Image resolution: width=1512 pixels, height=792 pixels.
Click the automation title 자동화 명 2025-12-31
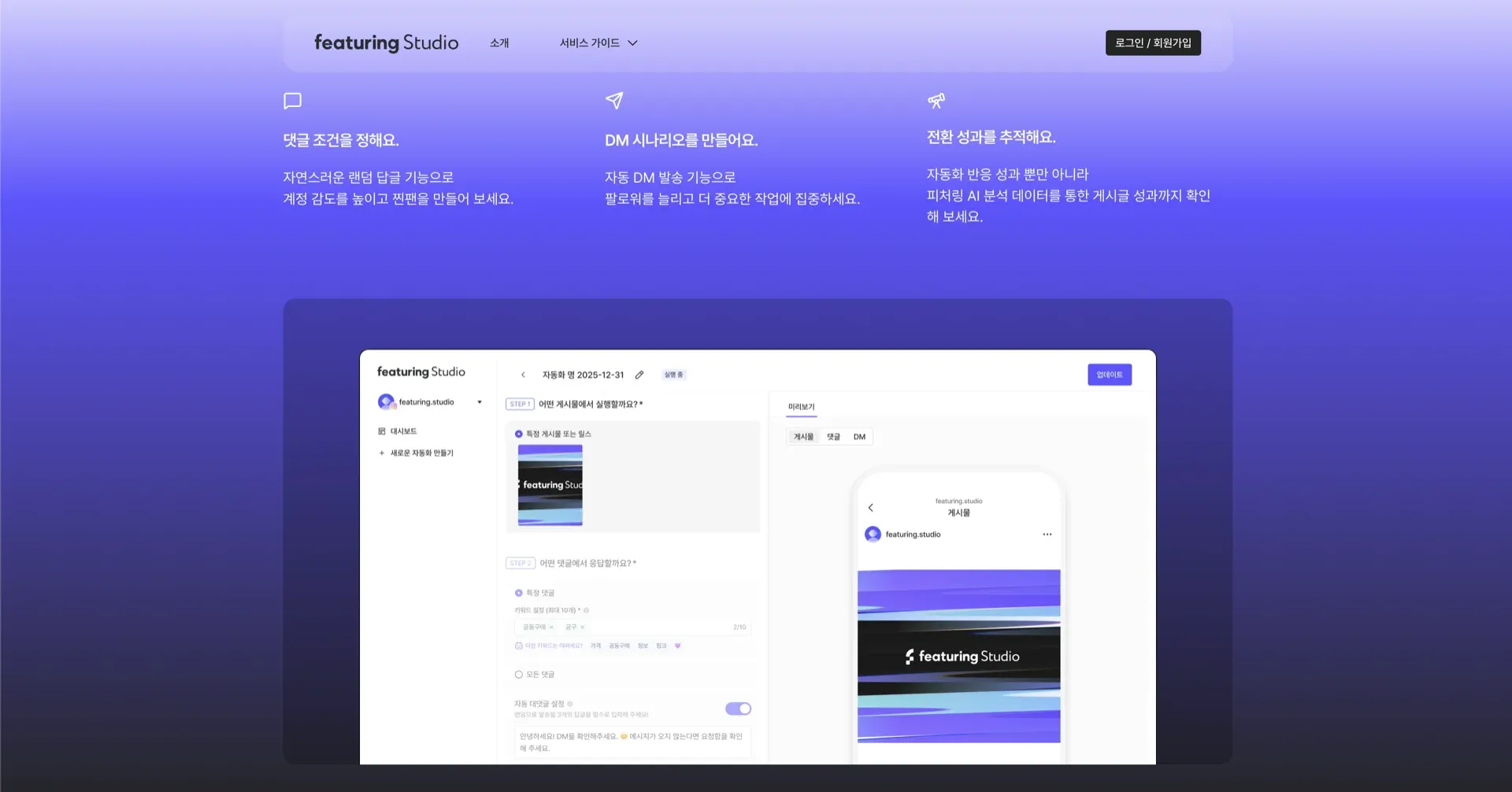pos(583,375)
